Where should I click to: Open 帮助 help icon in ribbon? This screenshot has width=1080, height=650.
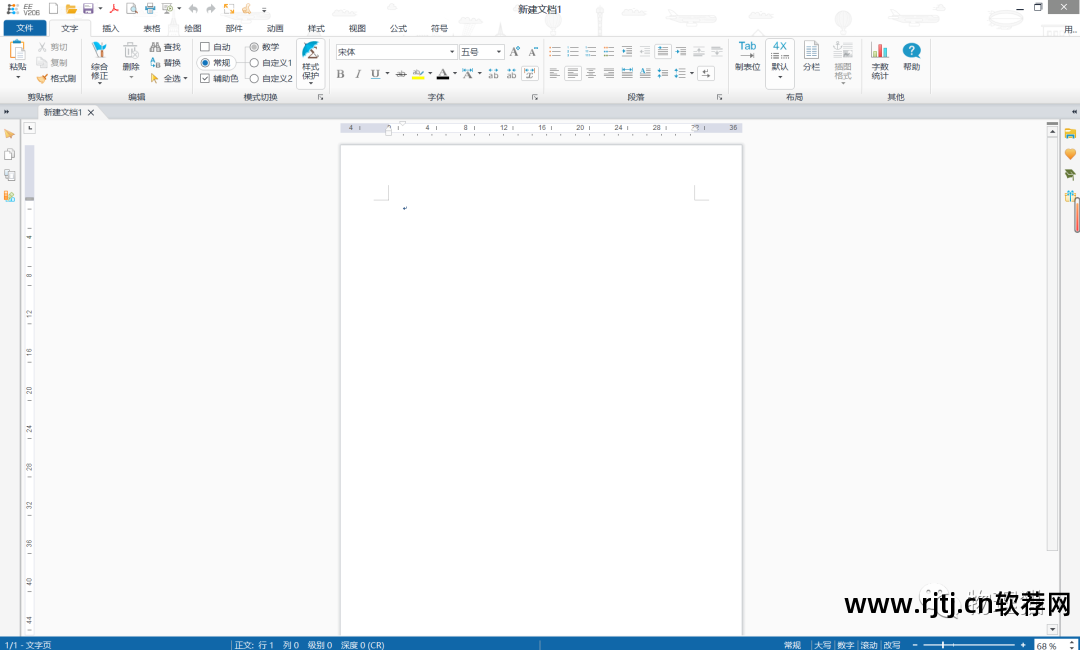pyautogui.click(x=911, y=57)
